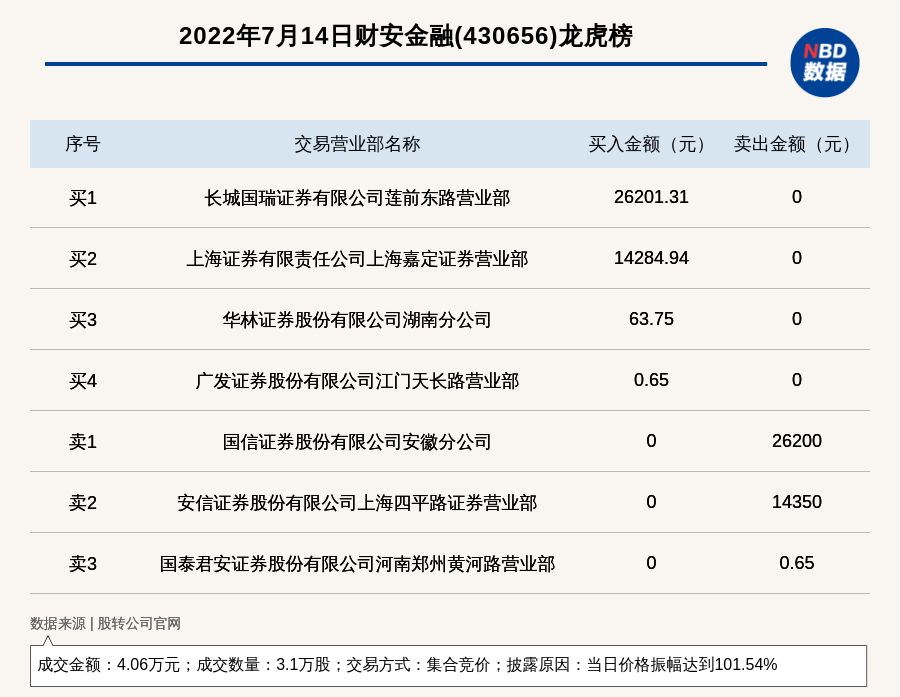Click the buy amount 0 in 卖2 row
The image size is (900, 697).
[651, 502]
